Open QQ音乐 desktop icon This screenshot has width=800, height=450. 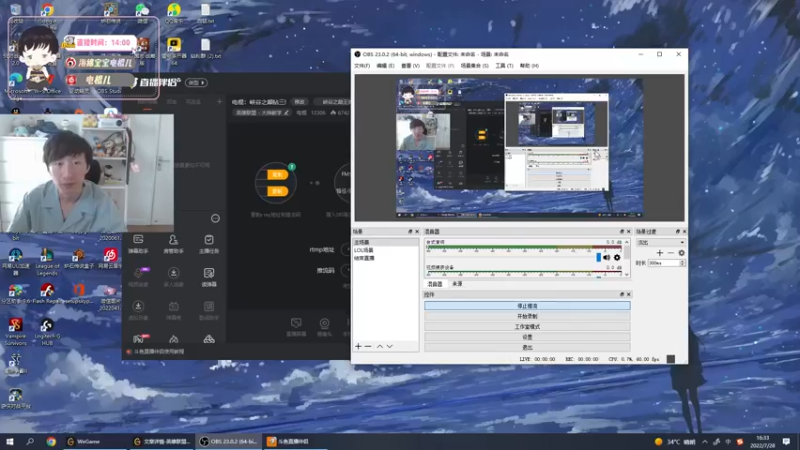[174, 13]
